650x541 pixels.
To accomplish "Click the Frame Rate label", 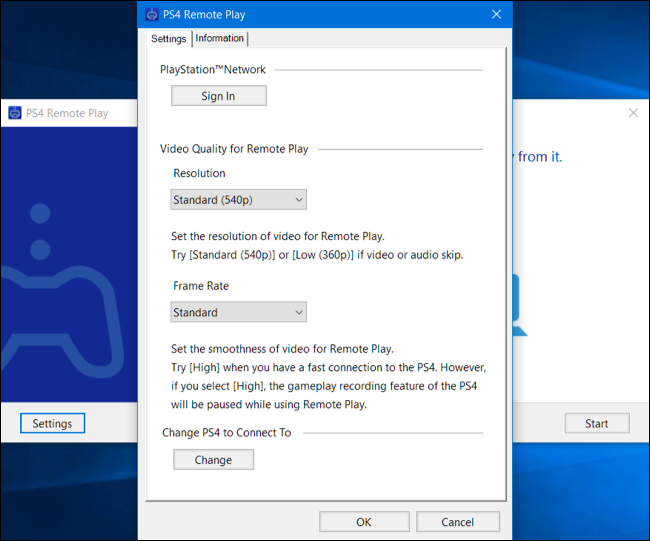I will 201,285.
